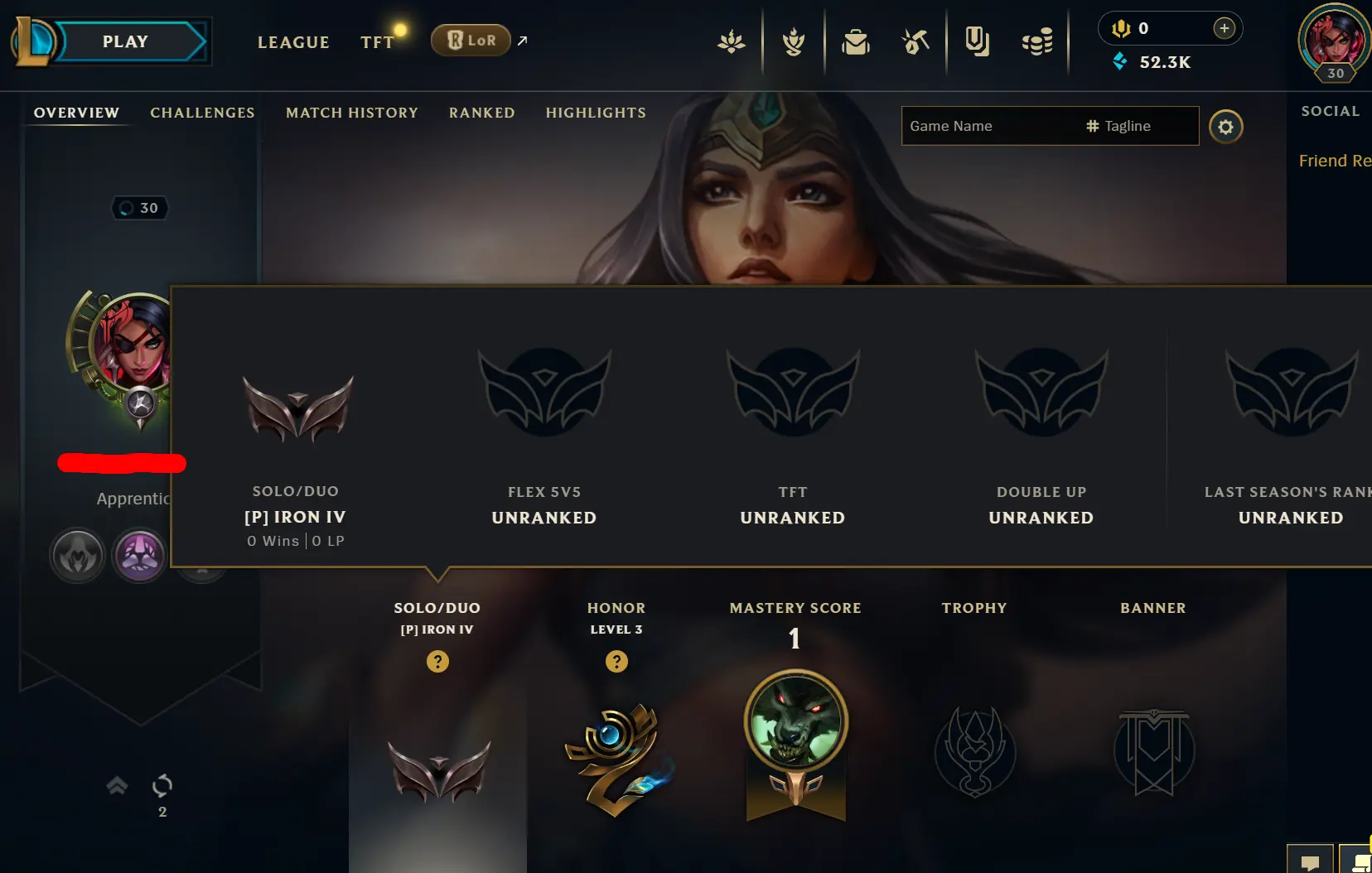Open the Ranked tab
The height and width of the screenshot is (873, 1372).
482,113
